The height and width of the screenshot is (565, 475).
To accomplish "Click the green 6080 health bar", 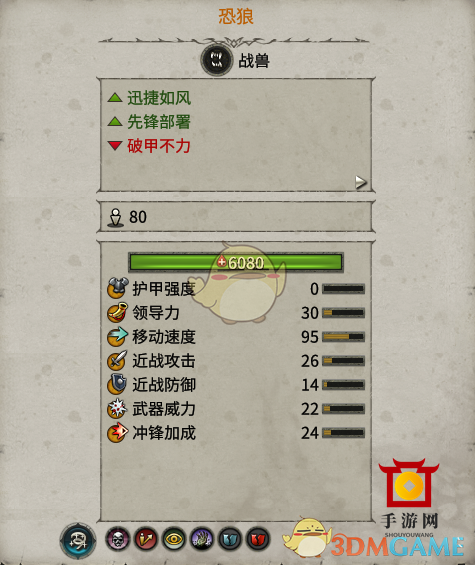I will pyautogui.click(x=236, y=262).
